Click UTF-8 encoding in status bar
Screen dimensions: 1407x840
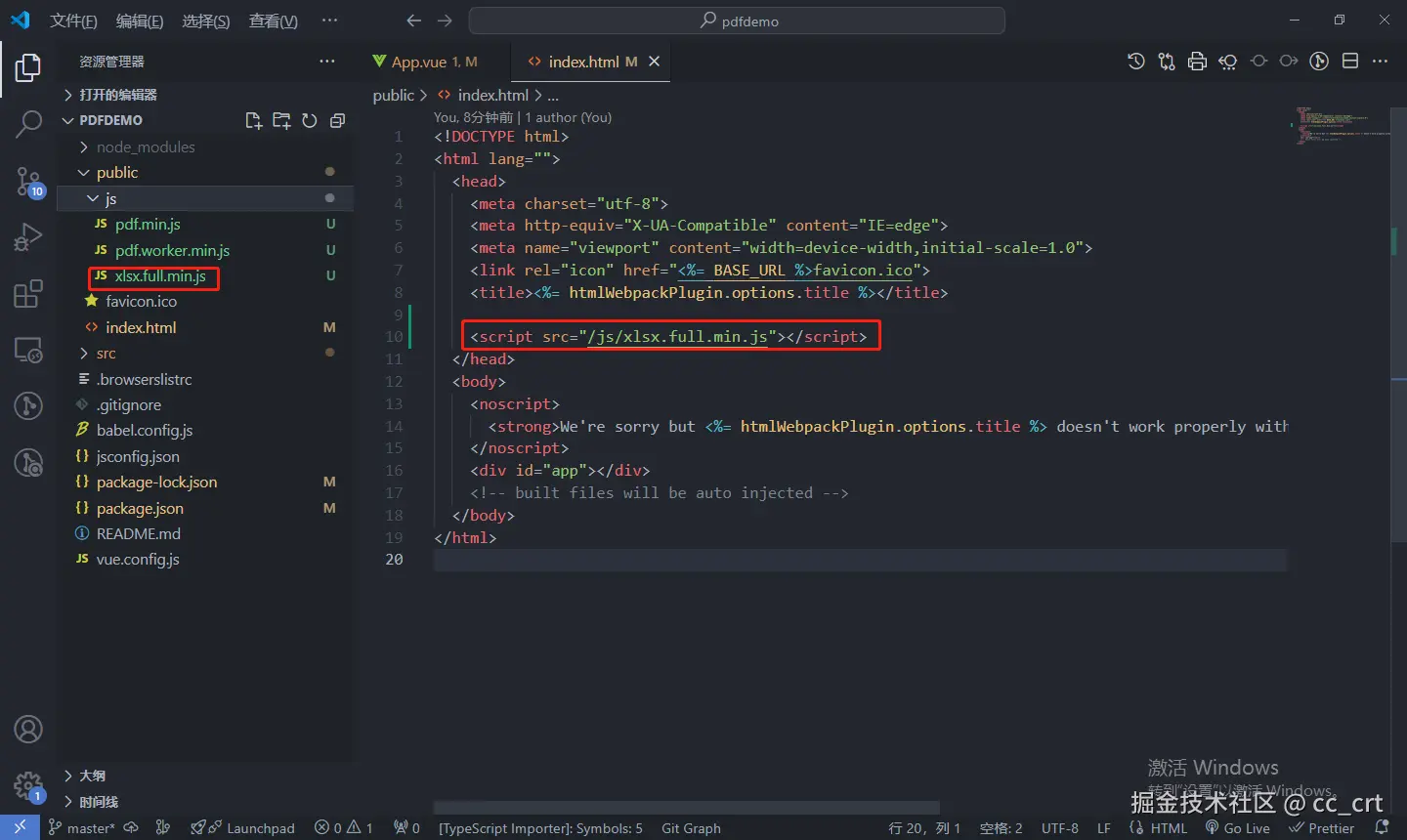1060,827
